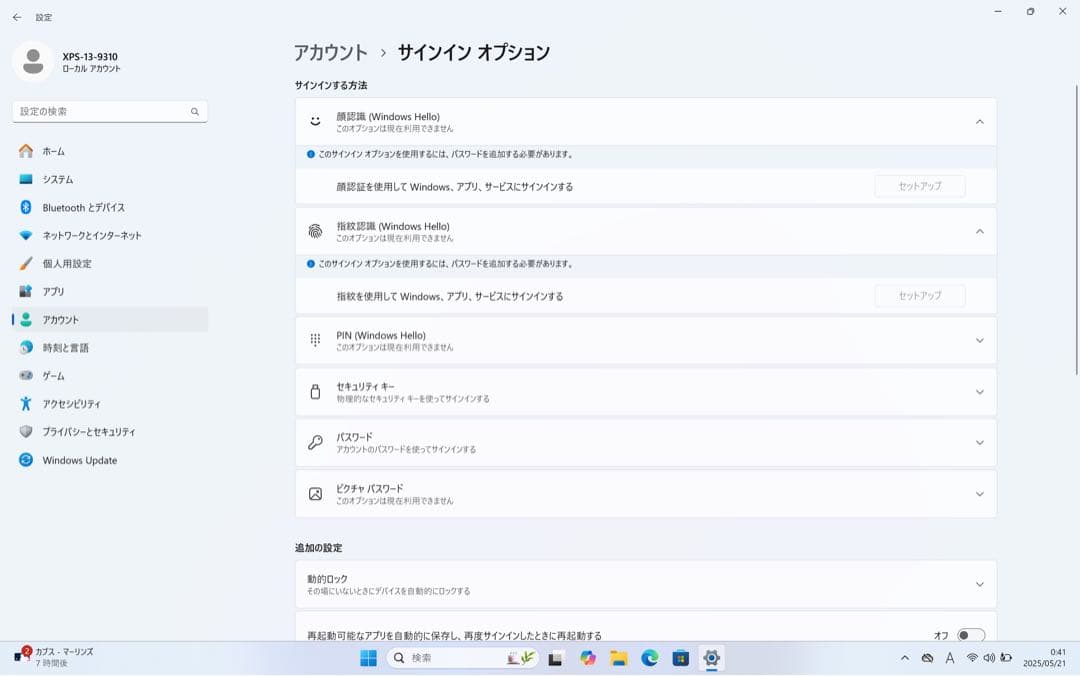Expand the 動的ロック section

coord(980,583)
